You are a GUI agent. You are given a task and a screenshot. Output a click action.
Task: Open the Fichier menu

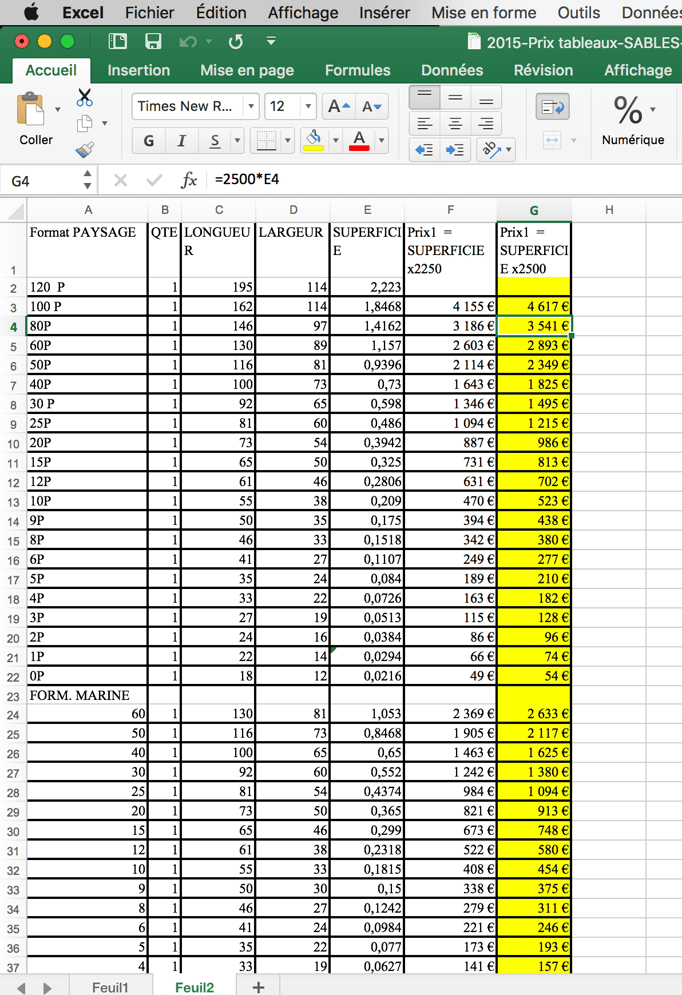150,12
